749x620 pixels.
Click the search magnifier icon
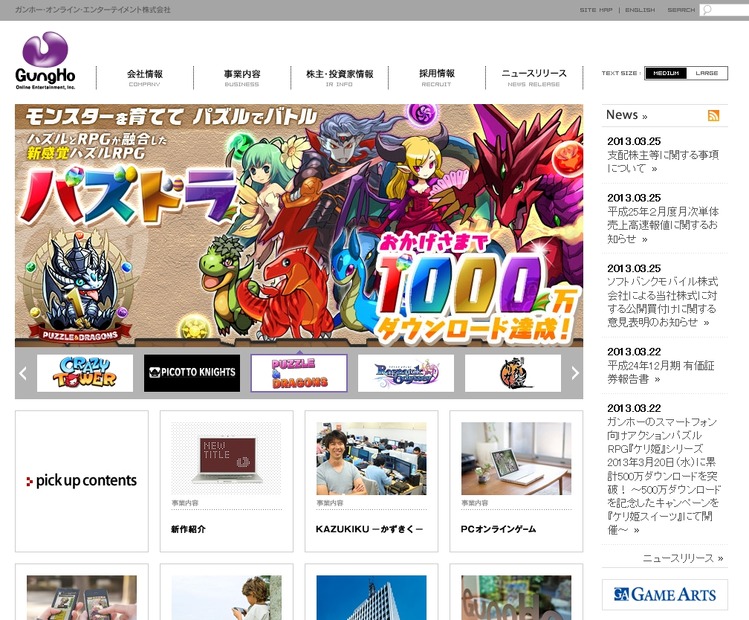point(707,10)
